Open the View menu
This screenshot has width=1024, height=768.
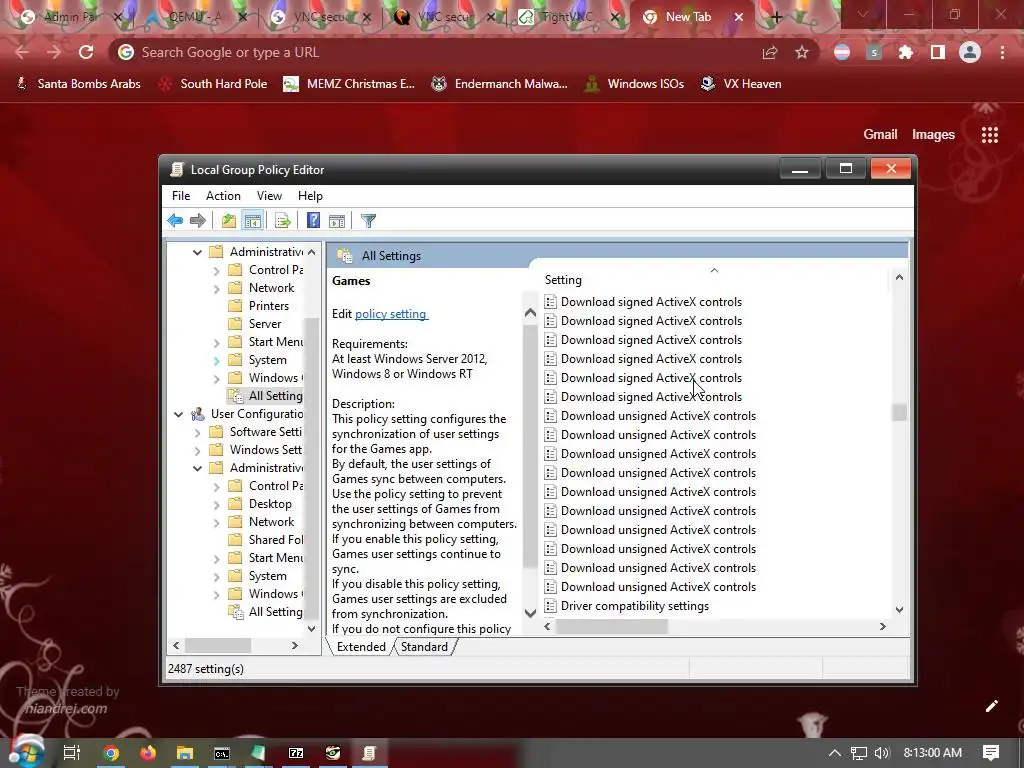coord(269,196)
